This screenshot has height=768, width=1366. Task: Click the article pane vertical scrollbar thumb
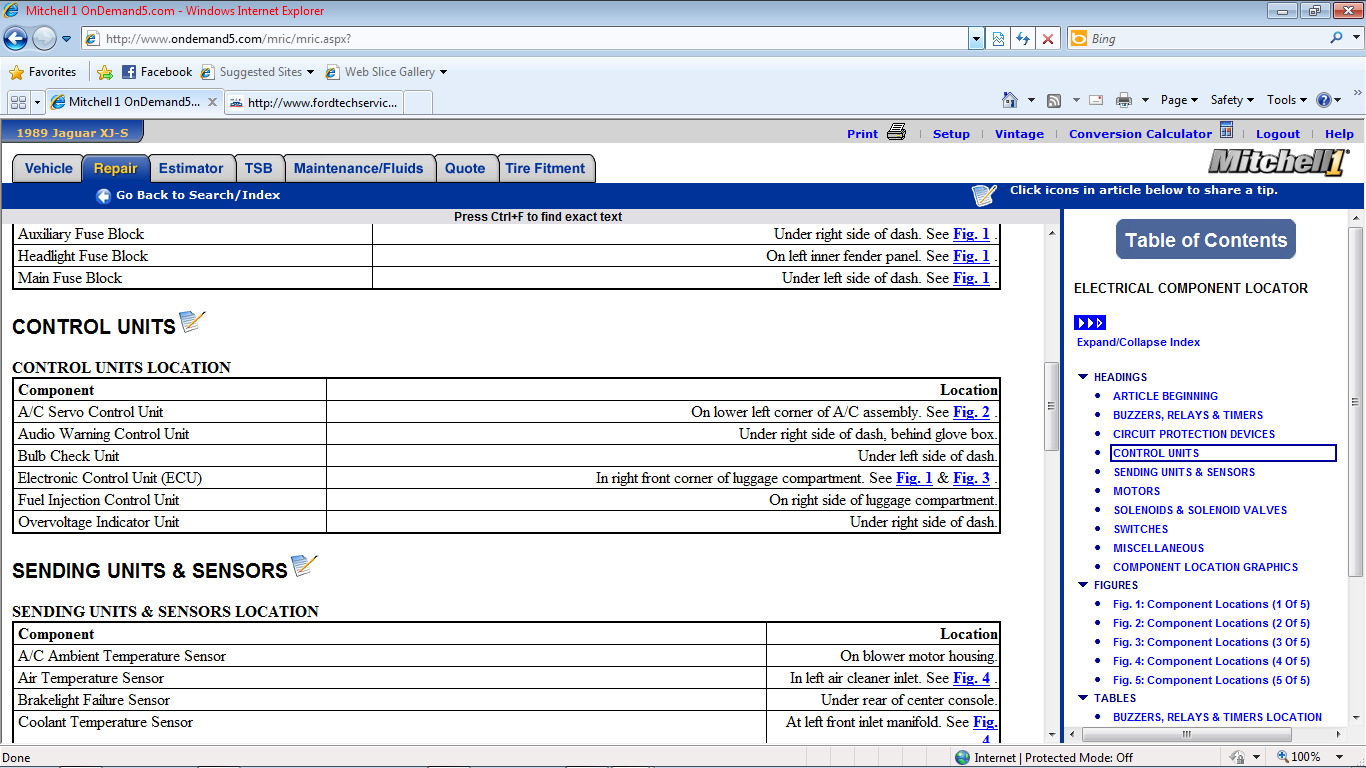pyautogui.click(x=1051, y=406)
